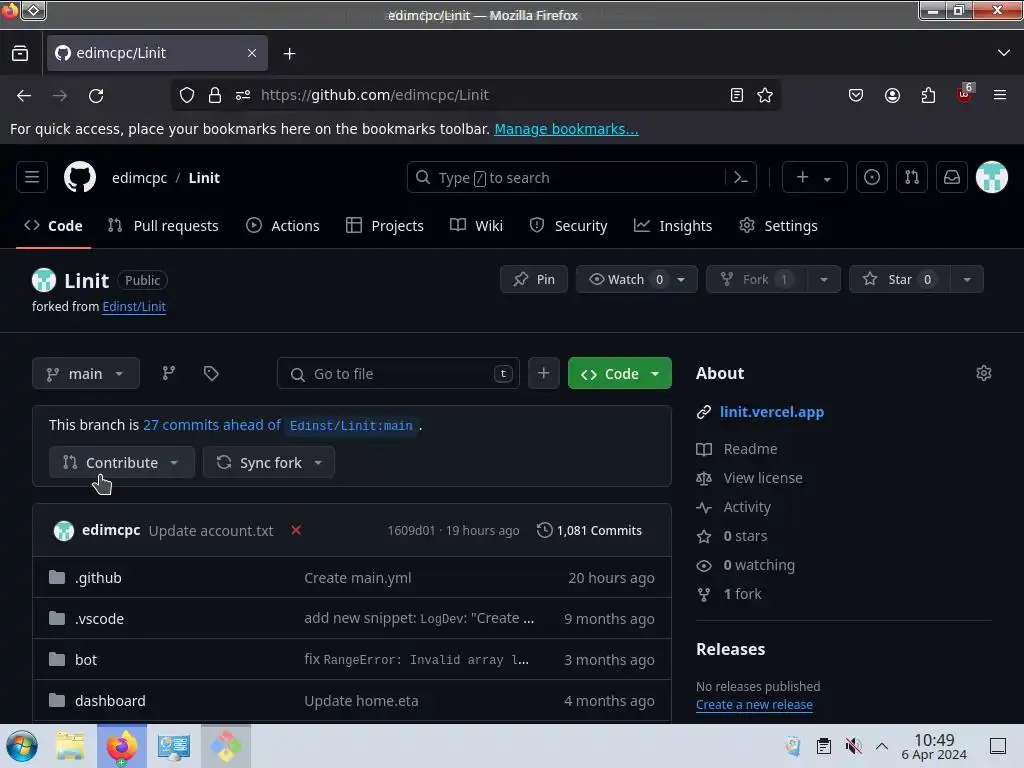Image resolution: width=1024 pixels, height=768 pixels.
Task: Open the green Code clone dropdown
Action: pyautogui.click(x=620, y=373)
